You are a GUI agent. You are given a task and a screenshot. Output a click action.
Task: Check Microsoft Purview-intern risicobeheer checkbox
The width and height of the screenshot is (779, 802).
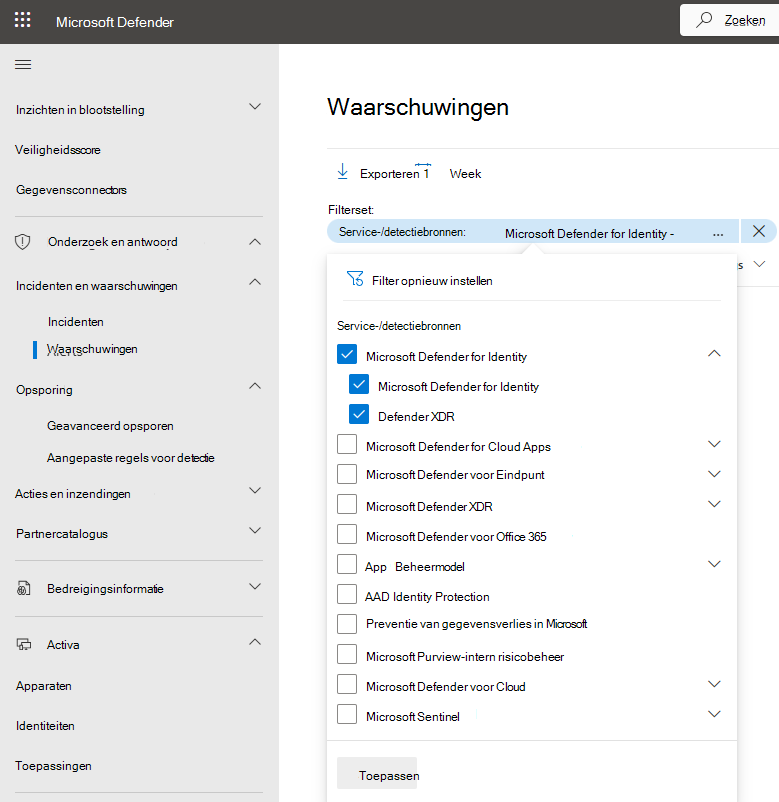(347, 654)
